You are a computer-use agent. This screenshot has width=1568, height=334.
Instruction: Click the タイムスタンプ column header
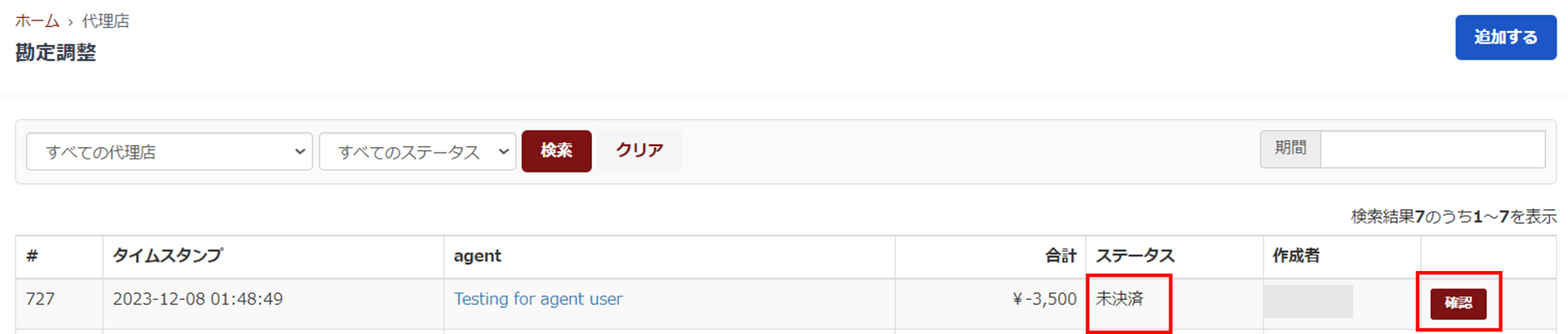167,256
